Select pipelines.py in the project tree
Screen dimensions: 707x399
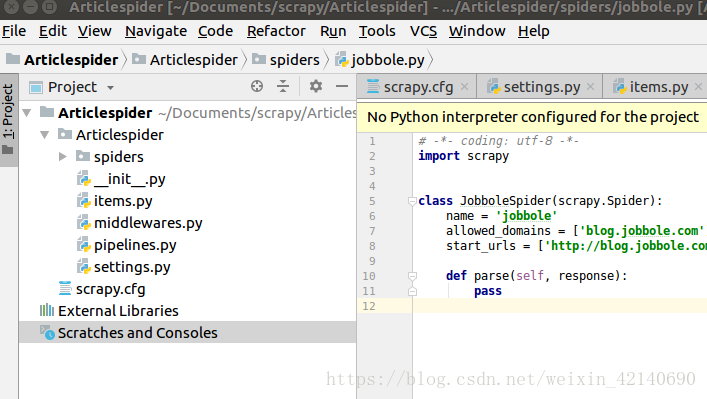[187, 245]
